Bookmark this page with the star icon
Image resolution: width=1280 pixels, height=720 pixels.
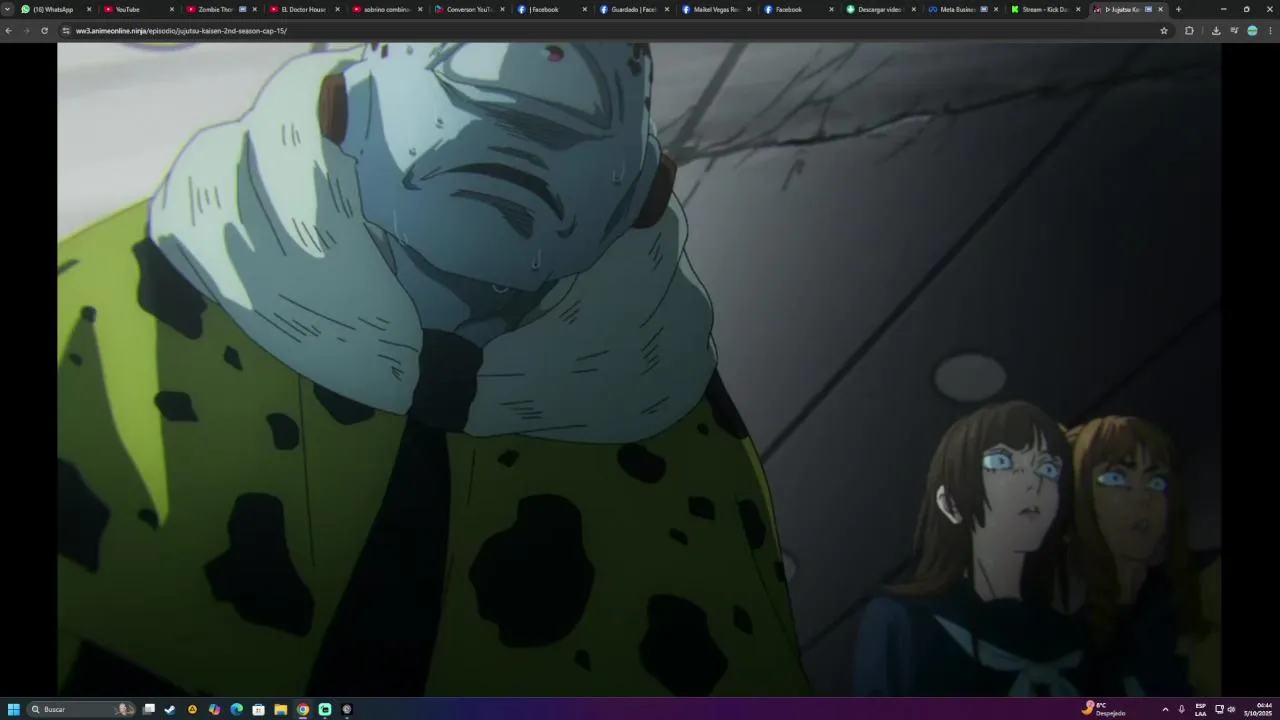point(1164,31)
